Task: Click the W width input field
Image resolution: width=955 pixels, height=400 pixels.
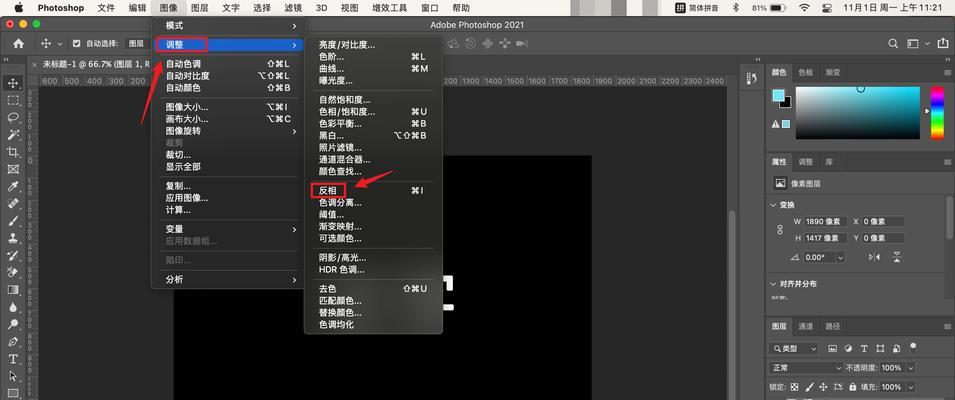Action: 825,222
